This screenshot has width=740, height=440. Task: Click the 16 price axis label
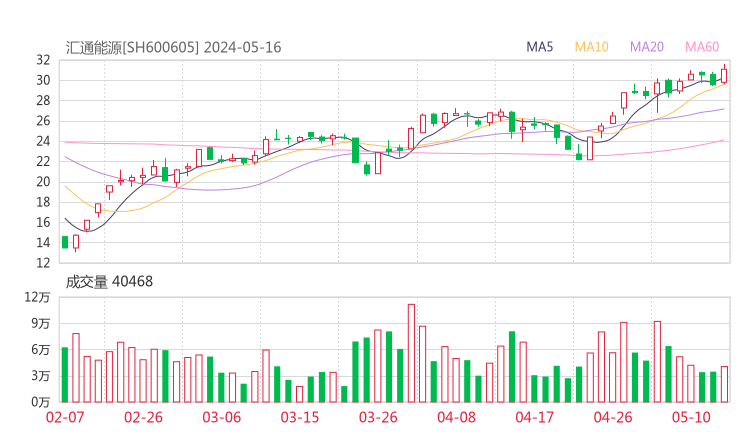[43, 222]
